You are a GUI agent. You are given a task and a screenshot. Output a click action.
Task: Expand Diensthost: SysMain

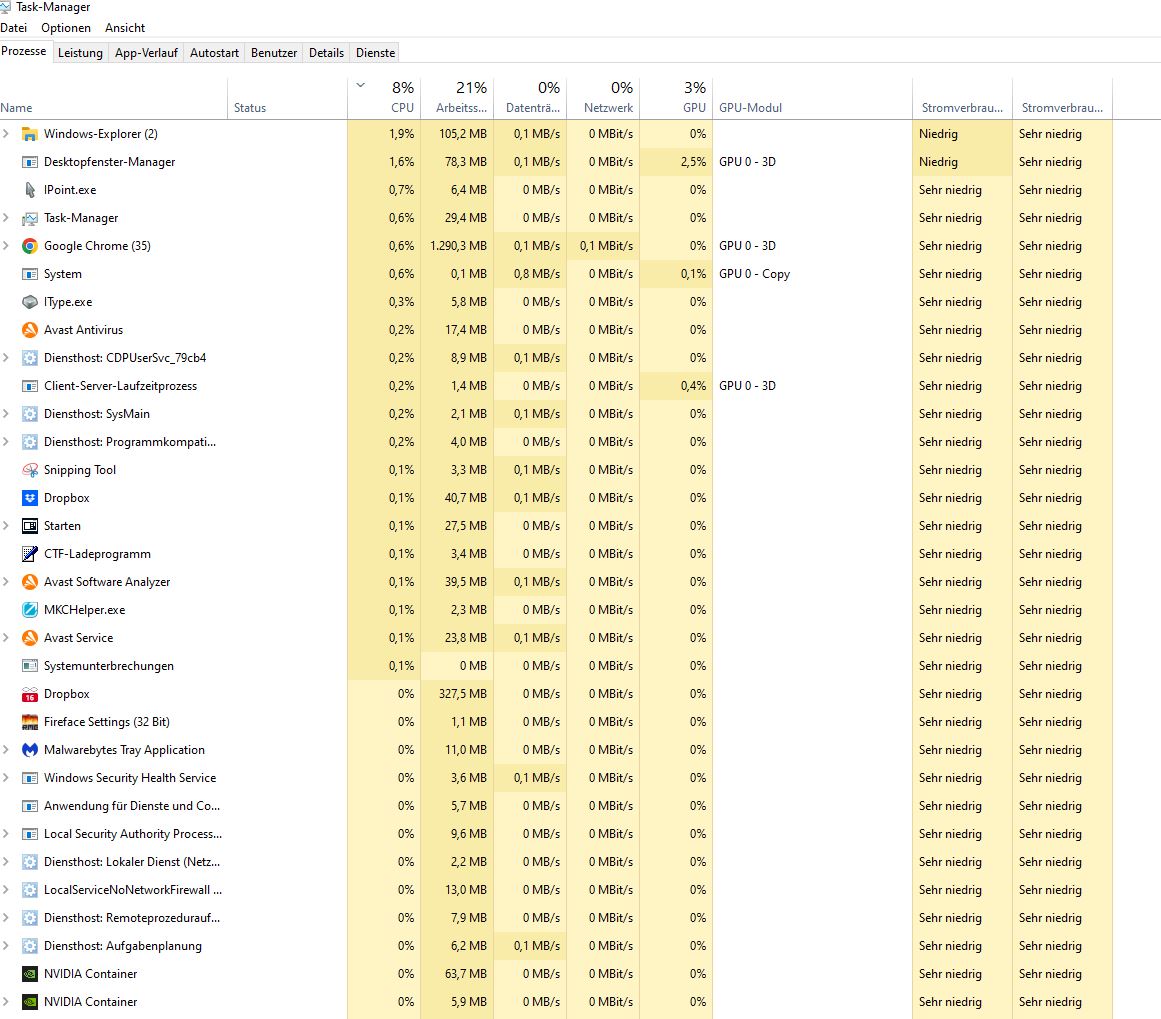pyautogui.click(x=6, y=414)
